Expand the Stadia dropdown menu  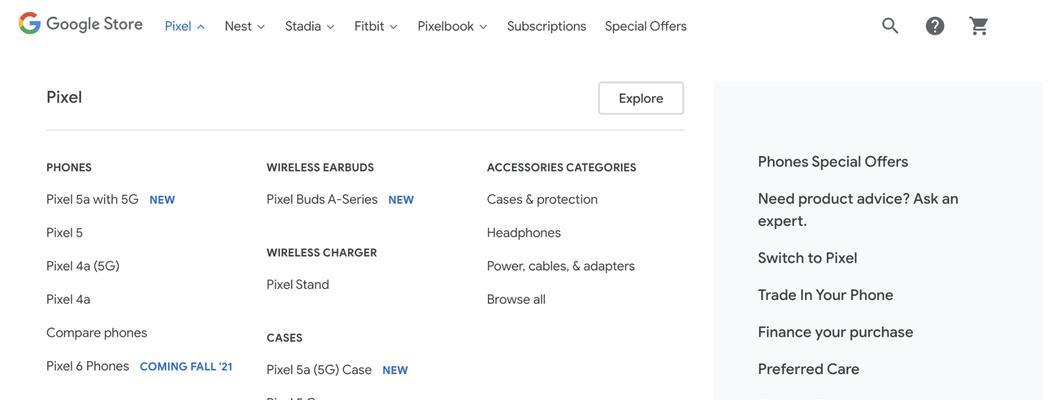coord(309,26)
